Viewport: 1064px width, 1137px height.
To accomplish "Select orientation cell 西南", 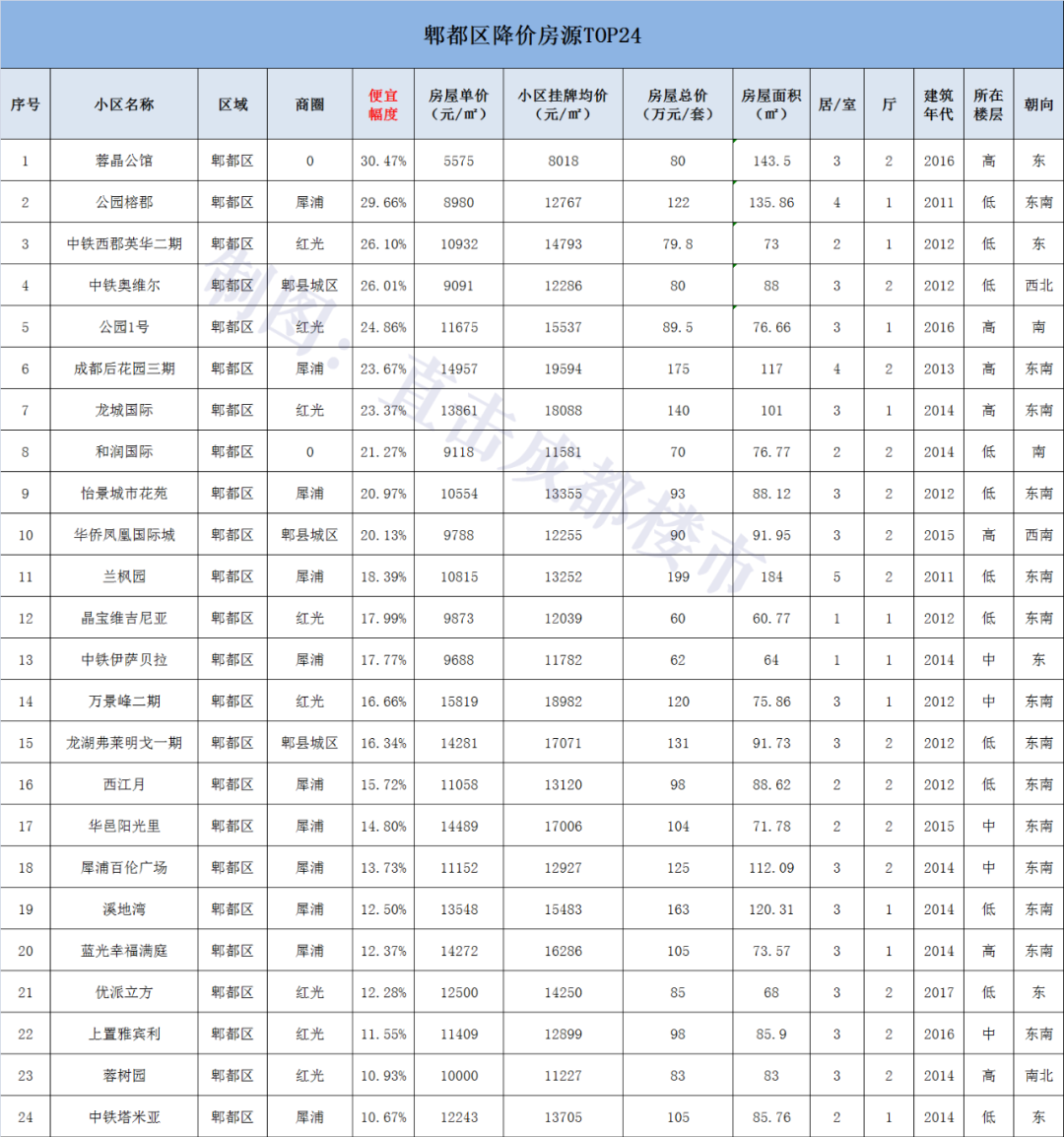I will tap(1038, 534).
